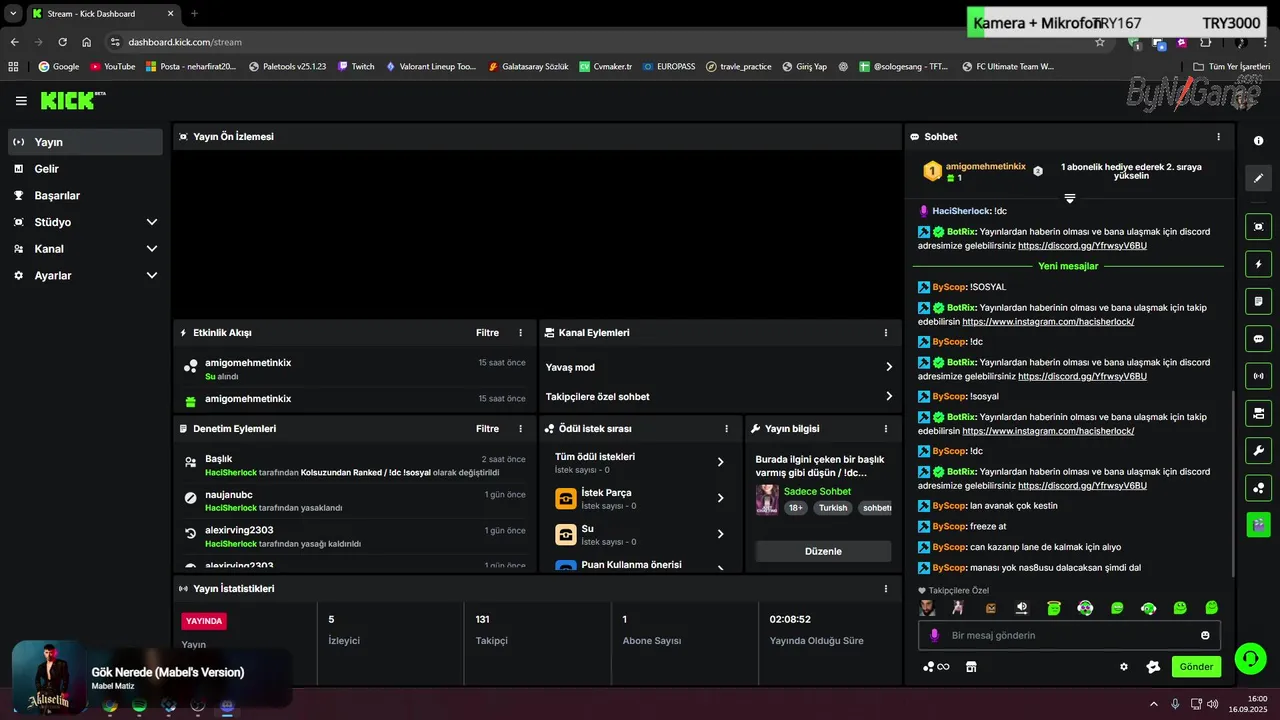Click the info icon in the right sidebar

1258,141
